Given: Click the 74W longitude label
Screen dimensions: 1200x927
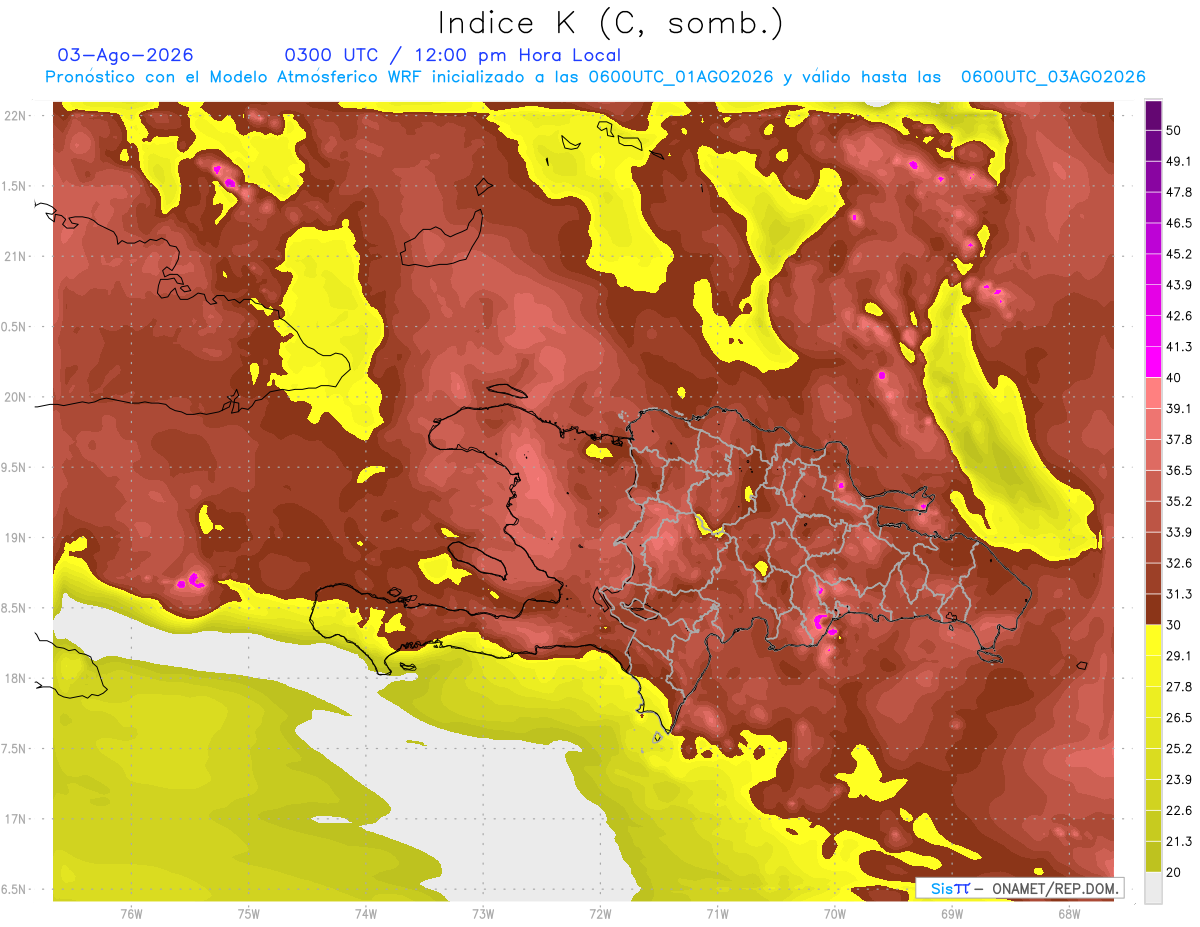Looking at the screenshot, I should point(365,914).
